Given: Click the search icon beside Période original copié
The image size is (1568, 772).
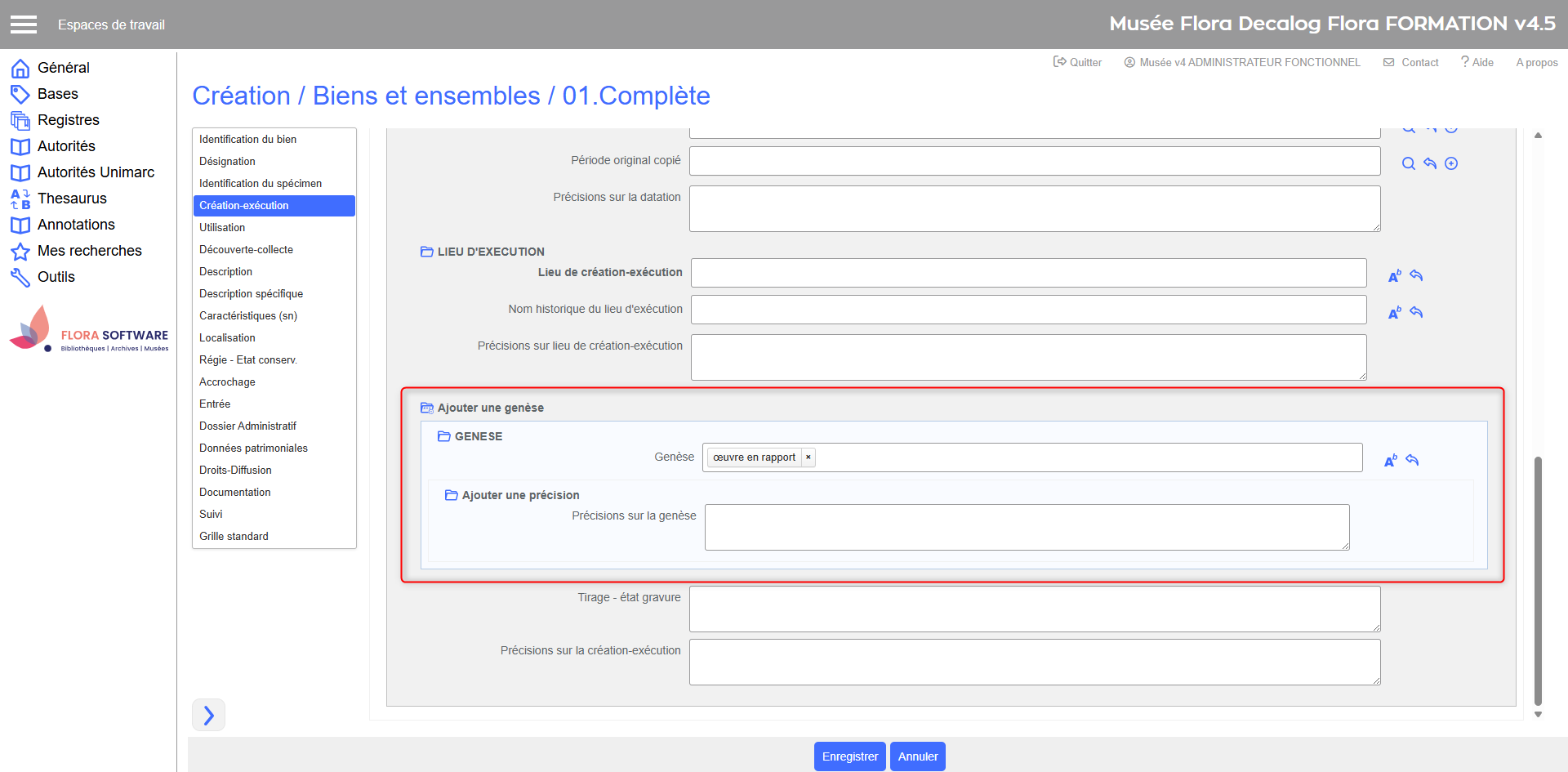Looking at the screenshot, I should click(x=1408, y=163).
